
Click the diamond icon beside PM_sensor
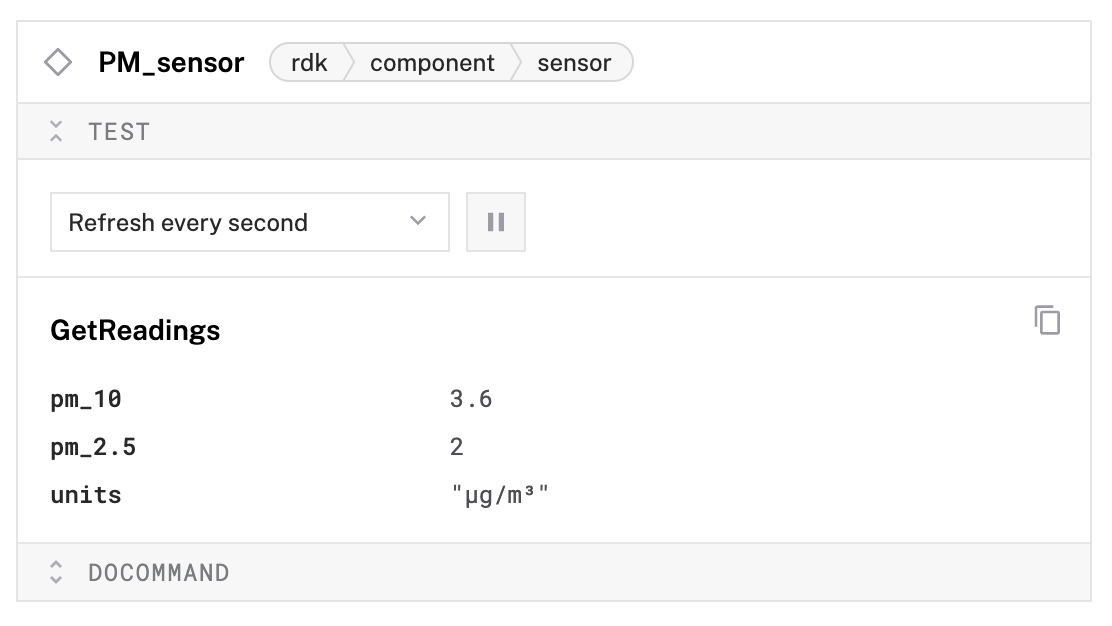coord(58,63)
